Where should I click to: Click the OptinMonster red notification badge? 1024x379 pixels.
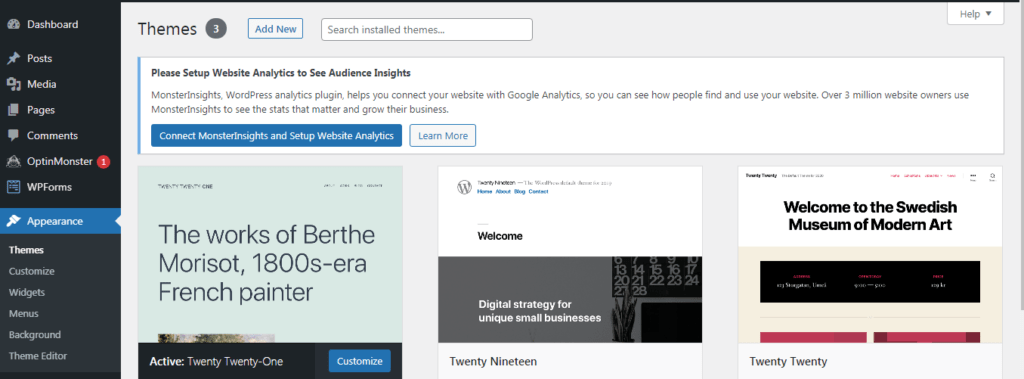point(103,161)
